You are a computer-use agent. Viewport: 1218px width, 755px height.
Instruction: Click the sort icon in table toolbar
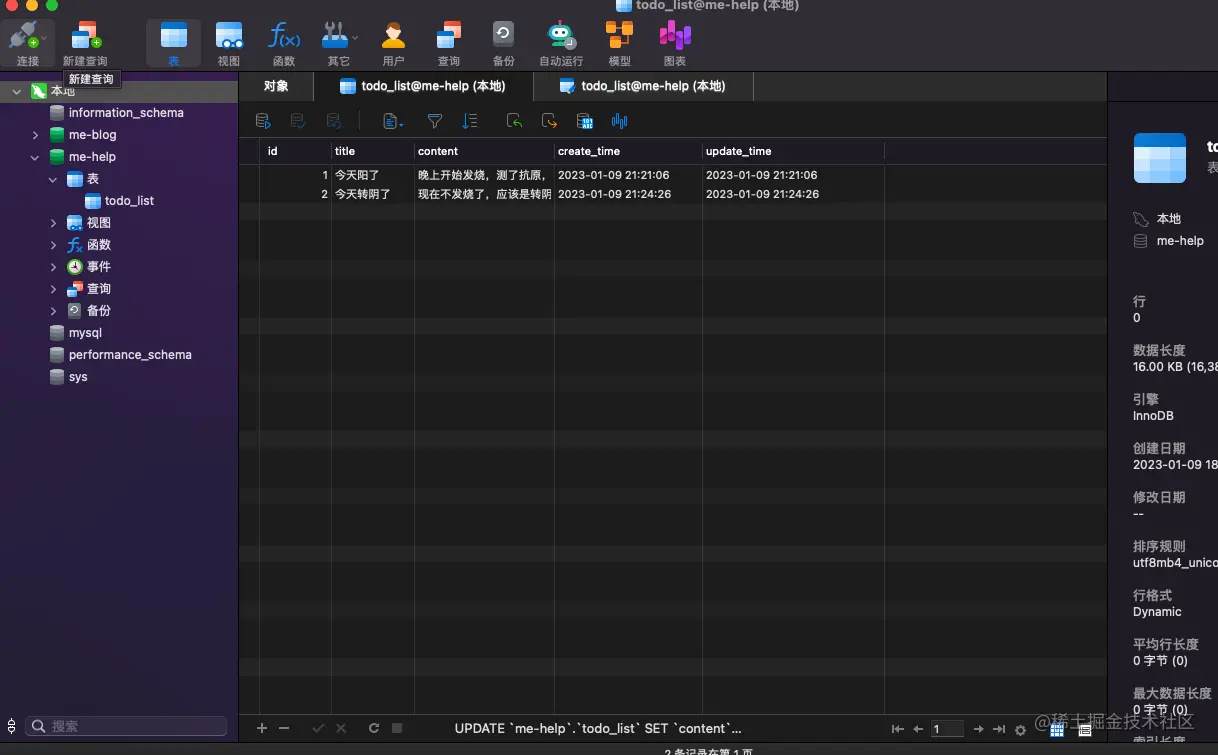tap(470, 121)
